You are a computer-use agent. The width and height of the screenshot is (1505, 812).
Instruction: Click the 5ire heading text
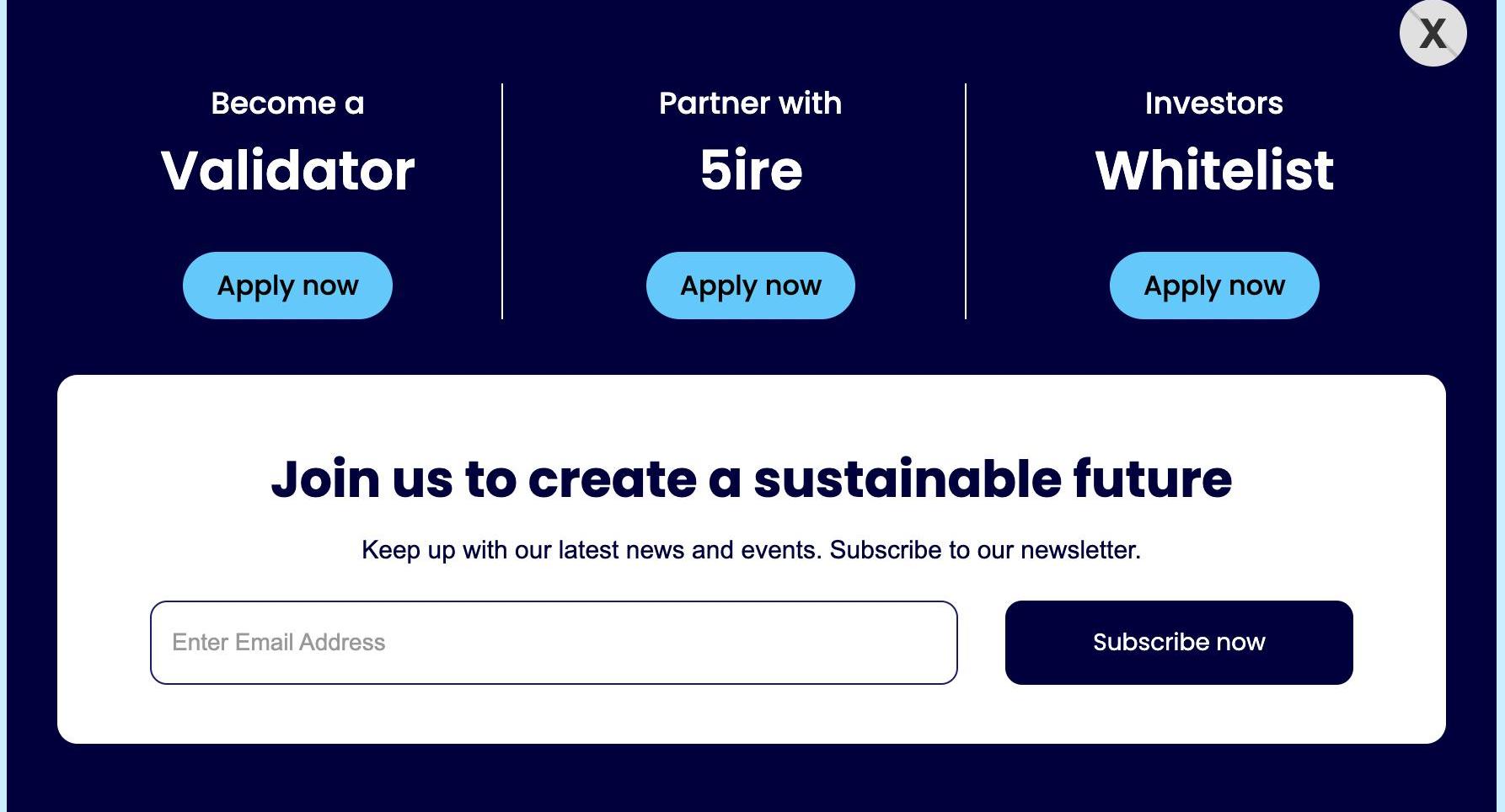750,170
